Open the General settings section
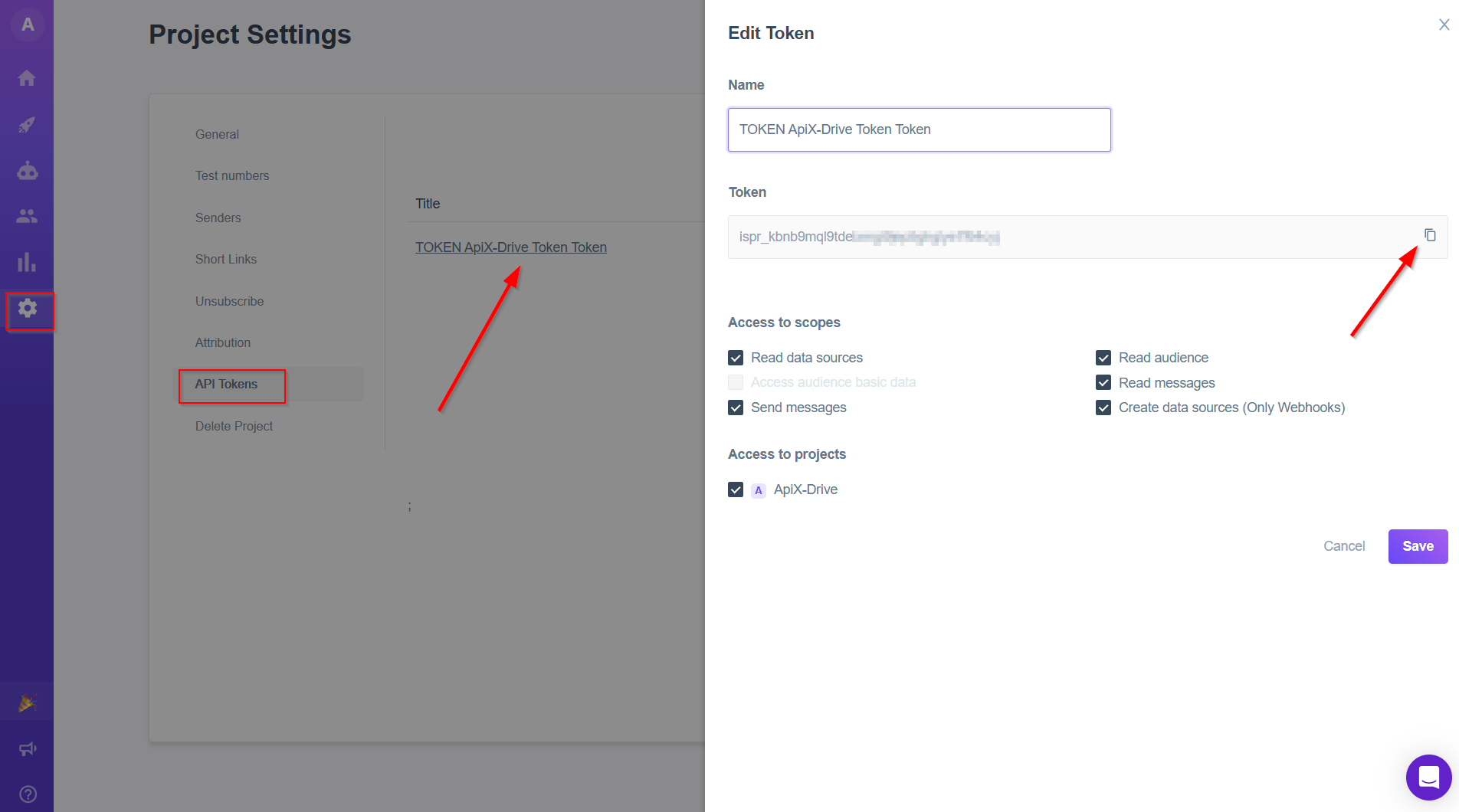Viewport: 1459px width, 812px height. click(217, 134)
